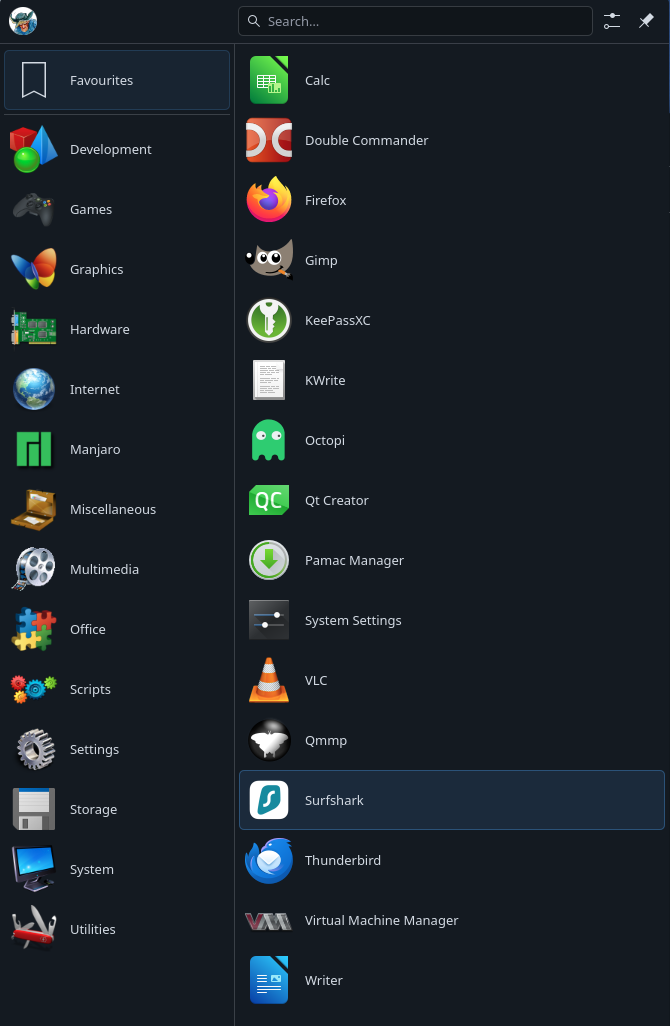The width and height of the screenshot is (670, 1026).
Task: Select the Favourites category
Action: pos(117,80)
